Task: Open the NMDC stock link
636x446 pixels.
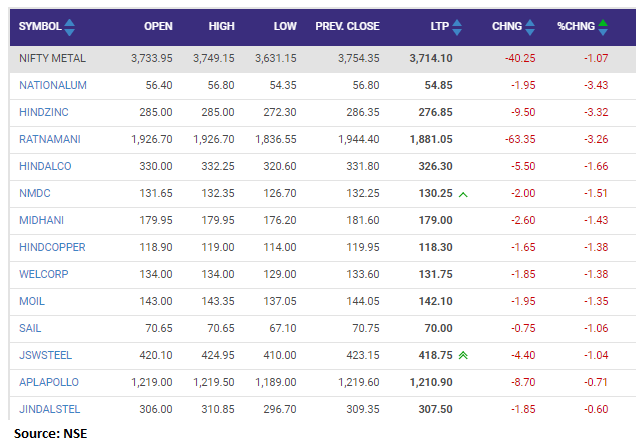Action: coord(35,193)
